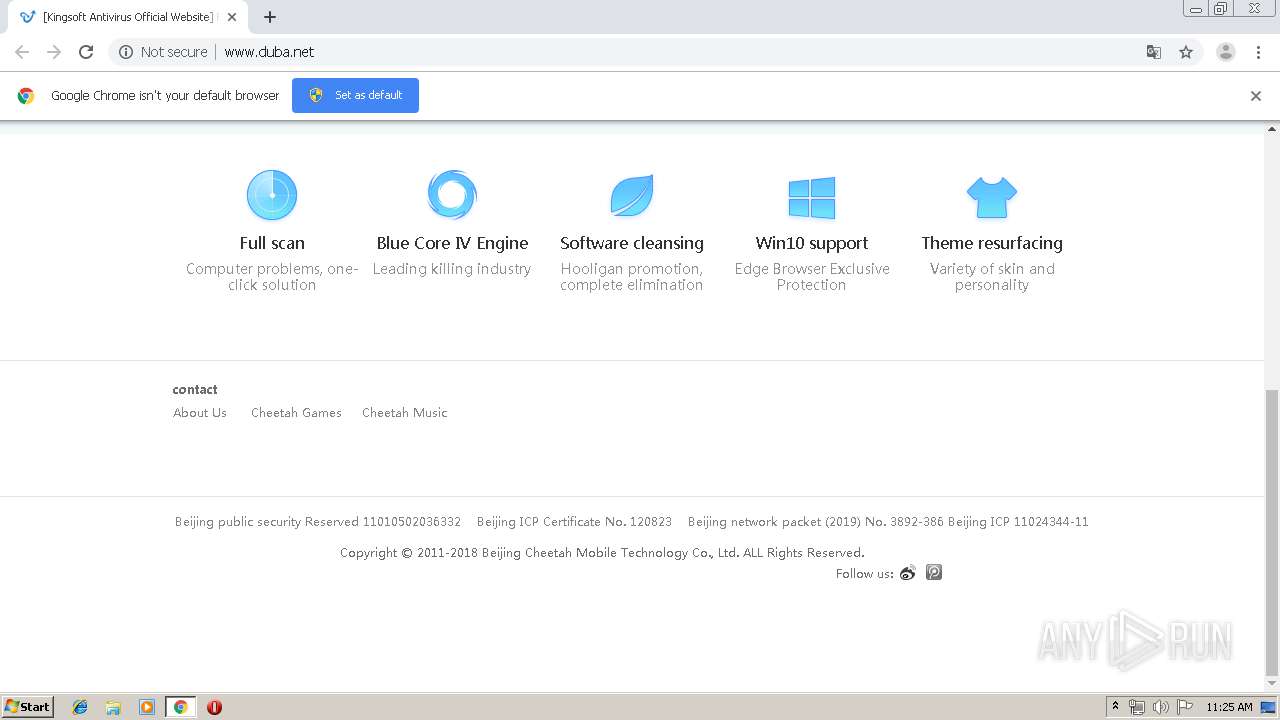Click the copyright Cheetah Mobile Technology text
Viewport: 1280px width, 720px height.
point(602,553)
